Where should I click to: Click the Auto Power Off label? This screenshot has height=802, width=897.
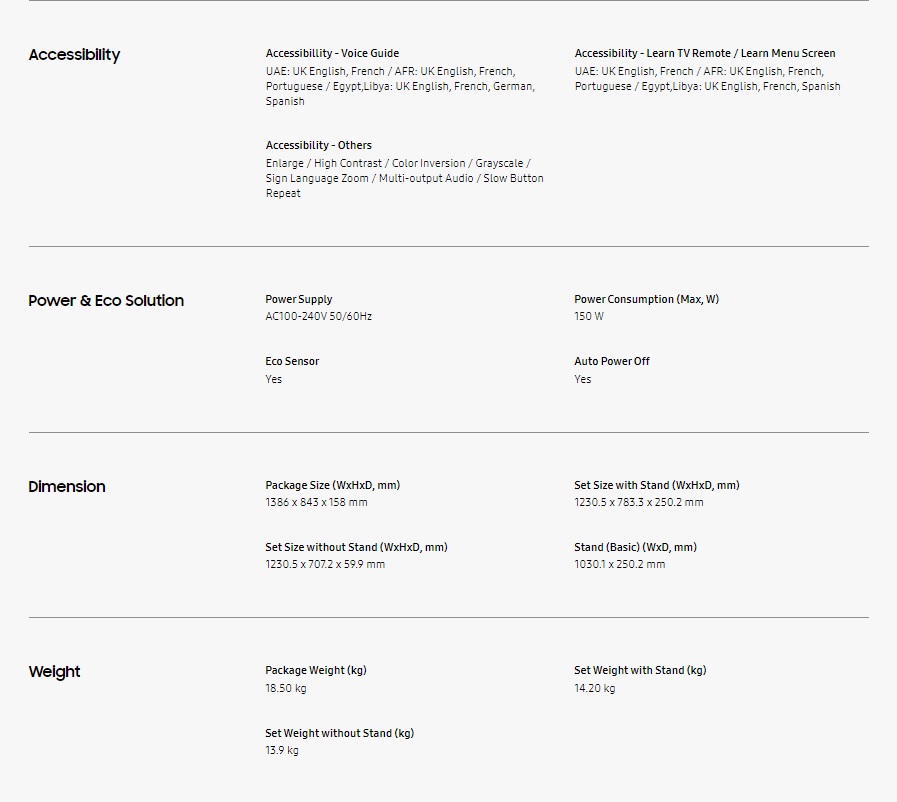[x=611, y=361]
